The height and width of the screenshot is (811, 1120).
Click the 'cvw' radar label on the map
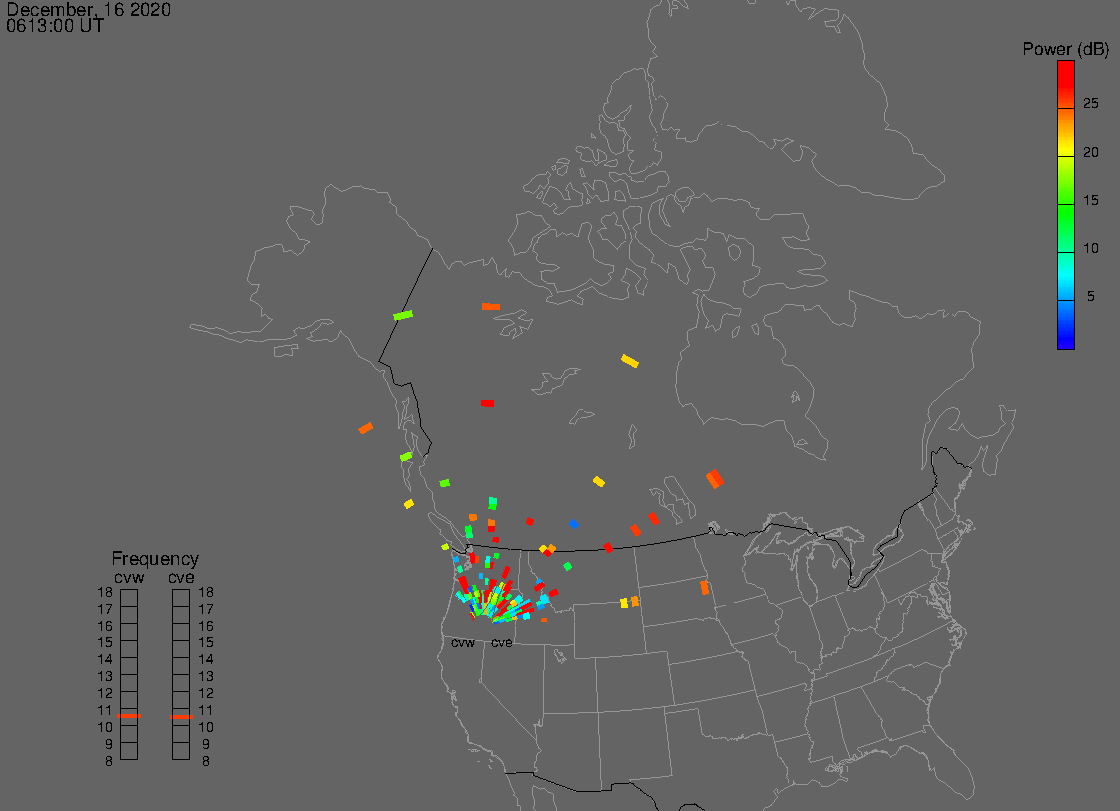coord(463,643)
